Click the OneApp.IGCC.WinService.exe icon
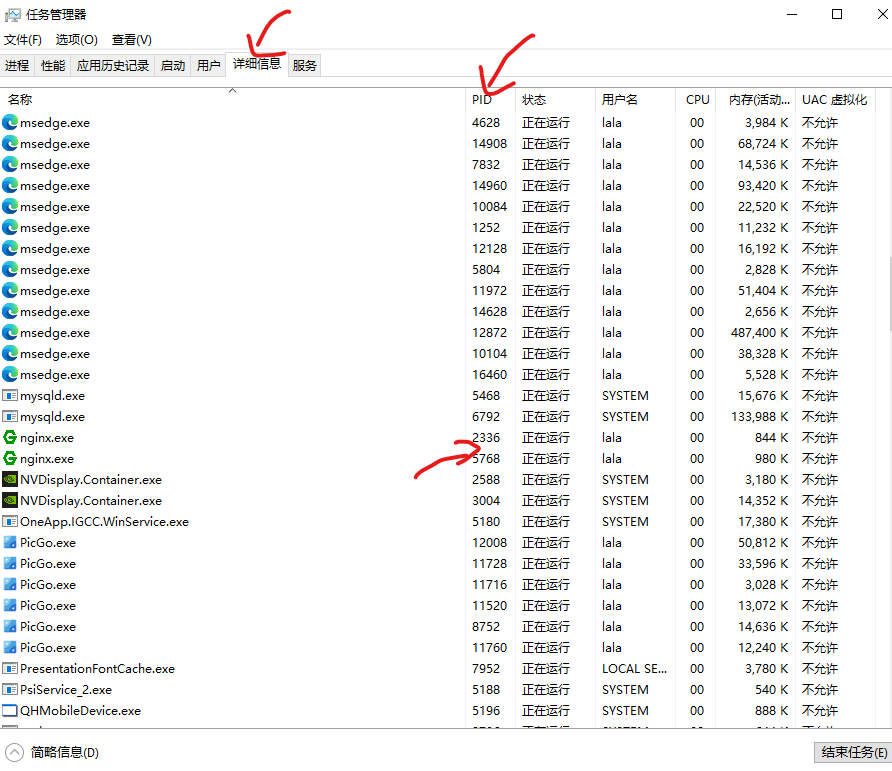The image size is (892, 771). [x=10, y=522]
